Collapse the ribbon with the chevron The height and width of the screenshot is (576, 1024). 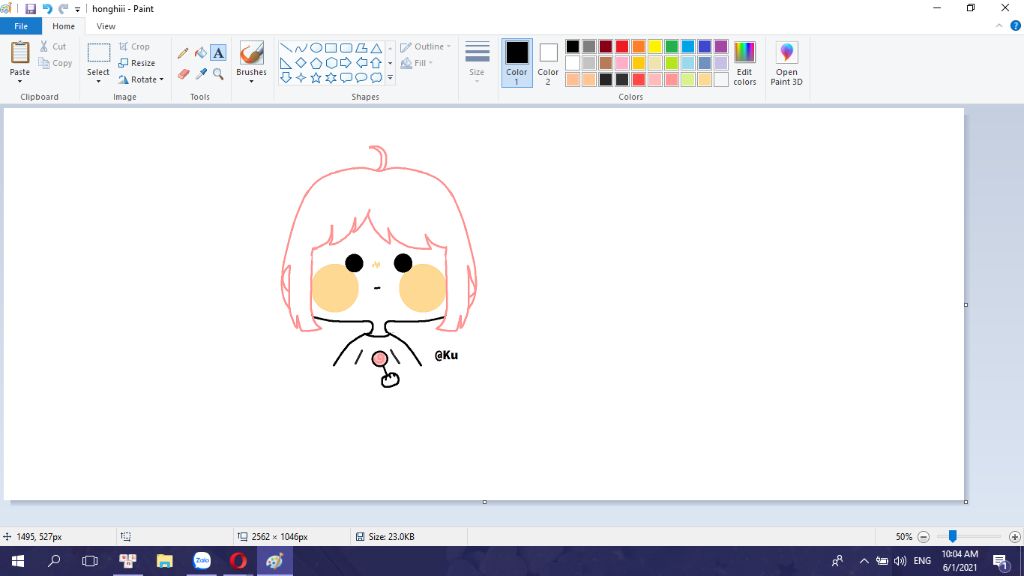(x=999, y=26)
